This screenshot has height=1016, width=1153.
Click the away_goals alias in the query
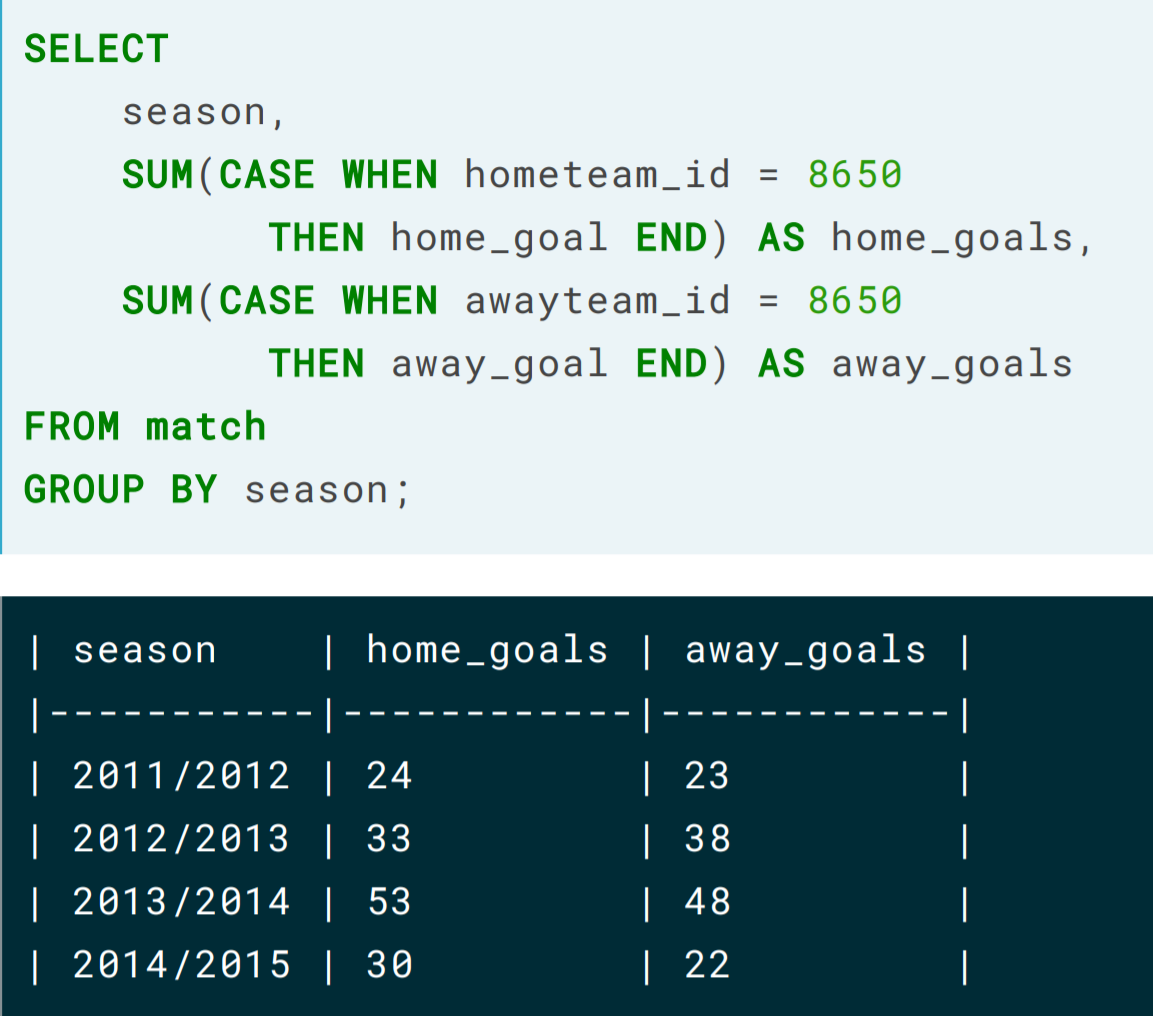coord(952,365)
